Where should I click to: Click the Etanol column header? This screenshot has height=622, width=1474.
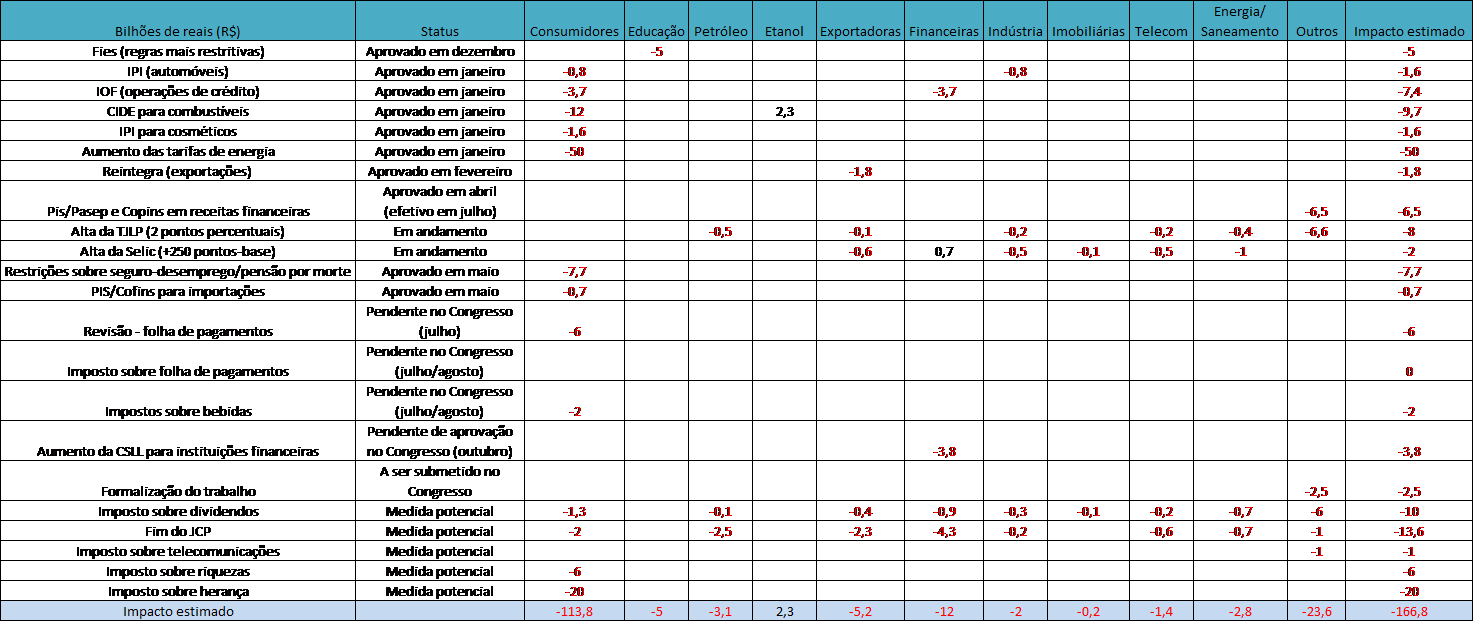point(784,31)
